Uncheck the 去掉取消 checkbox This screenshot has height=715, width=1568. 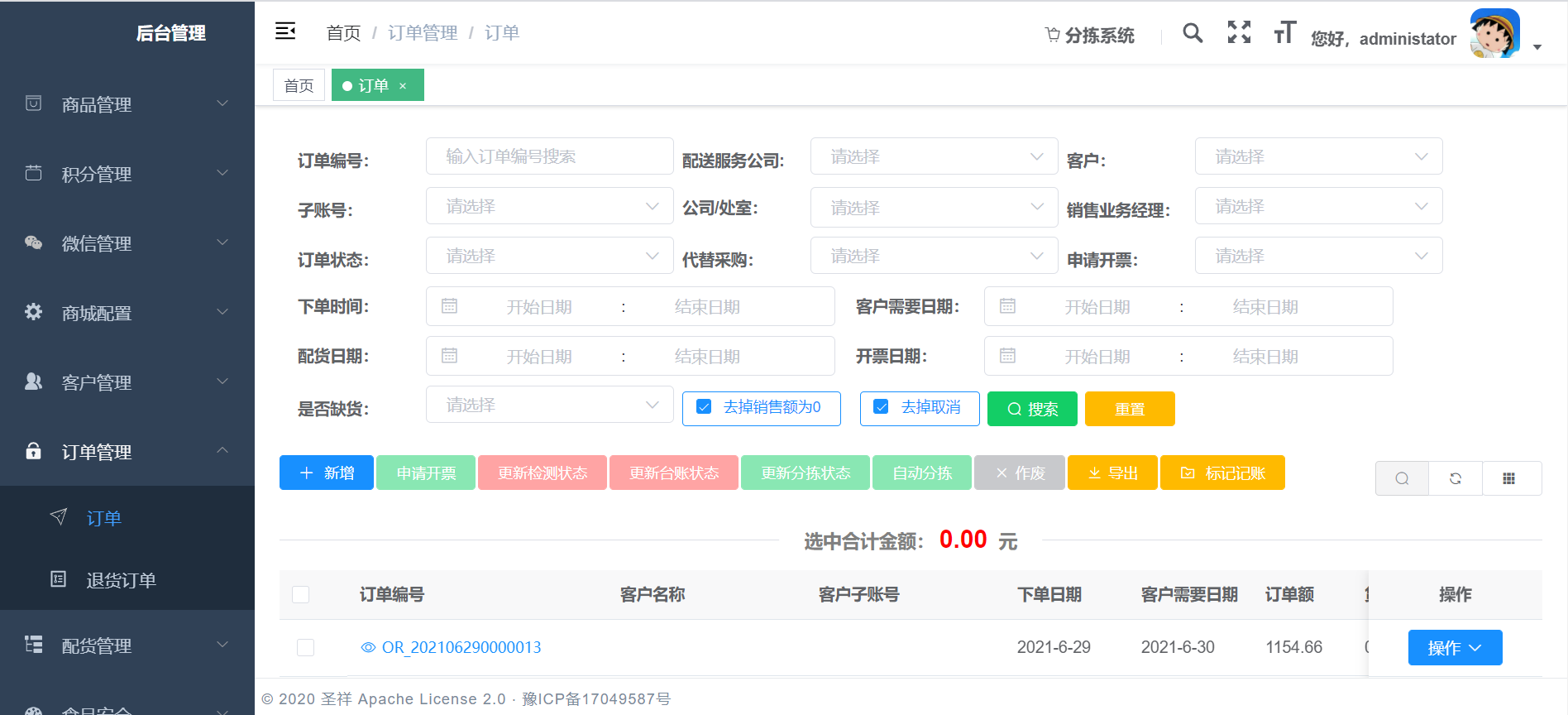(x=882, y=407)
